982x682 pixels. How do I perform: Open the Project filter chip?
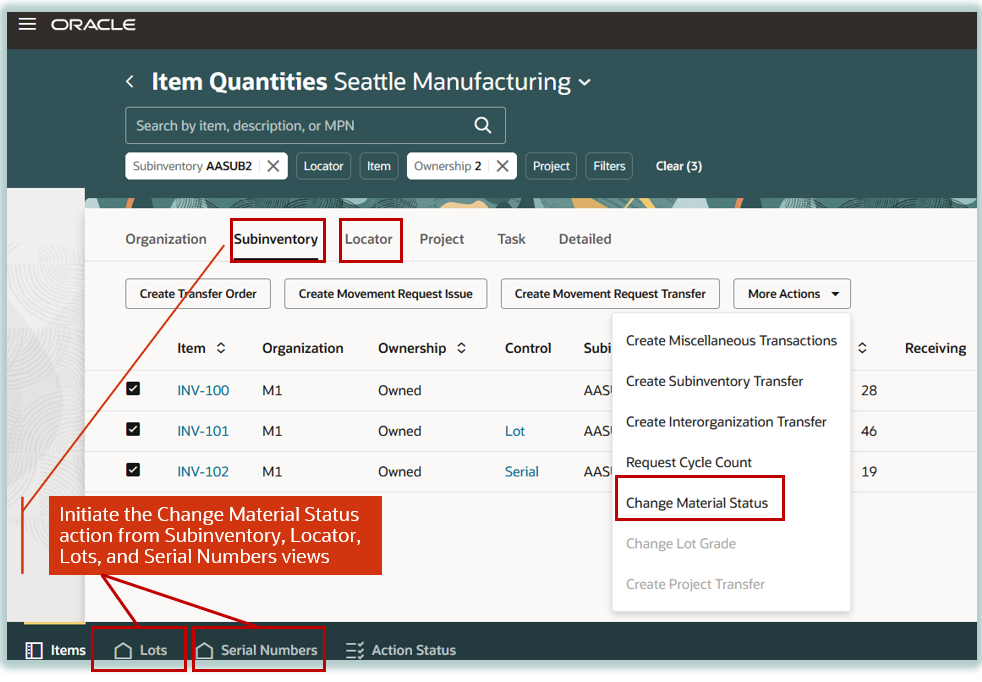550,166
